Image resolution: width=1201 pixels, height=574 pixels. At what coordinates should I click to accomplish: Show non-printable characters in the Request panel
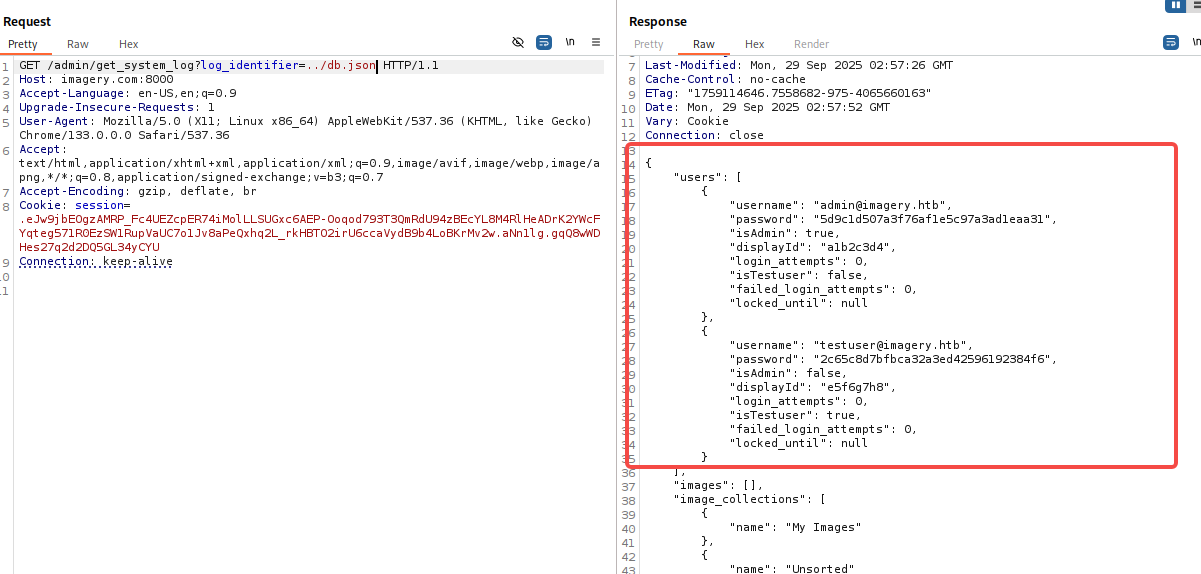pos(570,43)
